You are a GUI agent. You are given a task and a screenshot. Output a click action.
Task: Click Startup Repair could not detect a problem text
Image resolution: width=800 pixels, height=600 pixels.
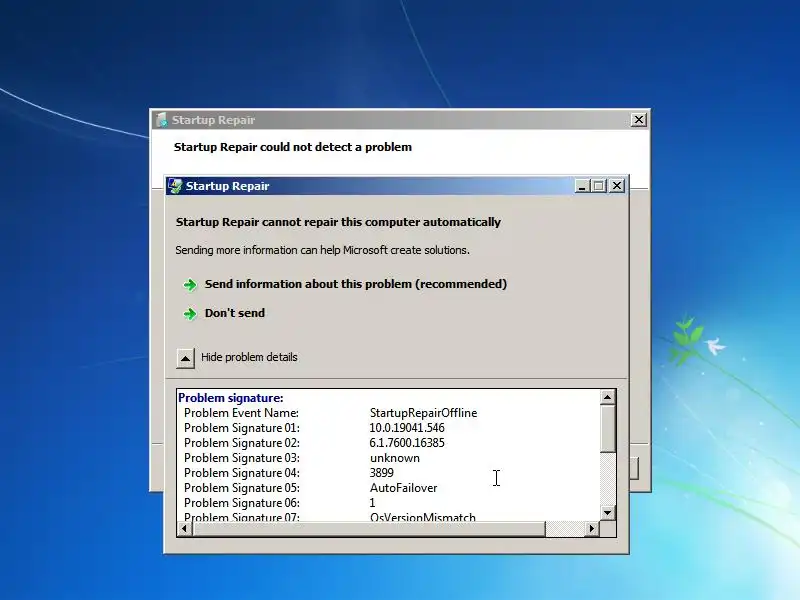[293, 147]
